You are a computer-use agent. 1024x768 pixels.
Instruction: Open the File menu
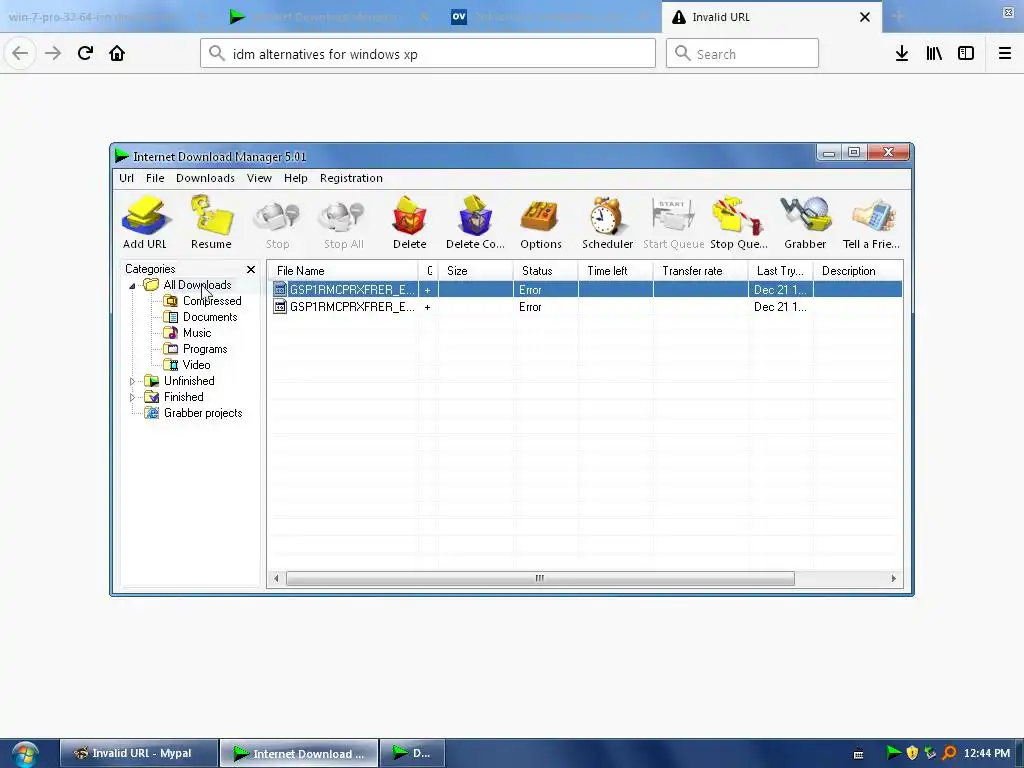click(x=155, y=178)
